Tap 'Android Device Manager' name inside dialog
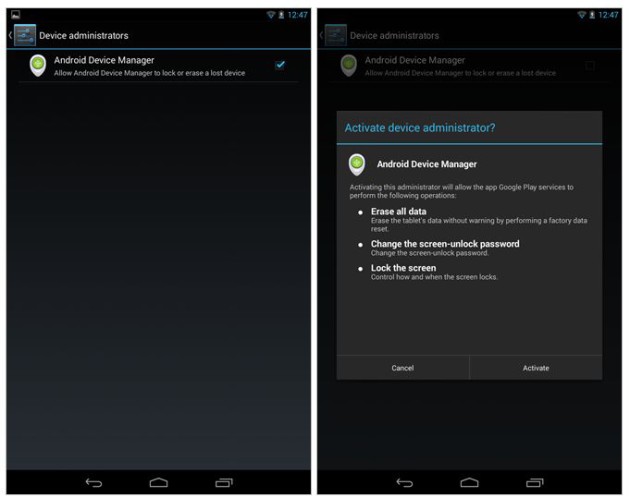 pos(427,164)
